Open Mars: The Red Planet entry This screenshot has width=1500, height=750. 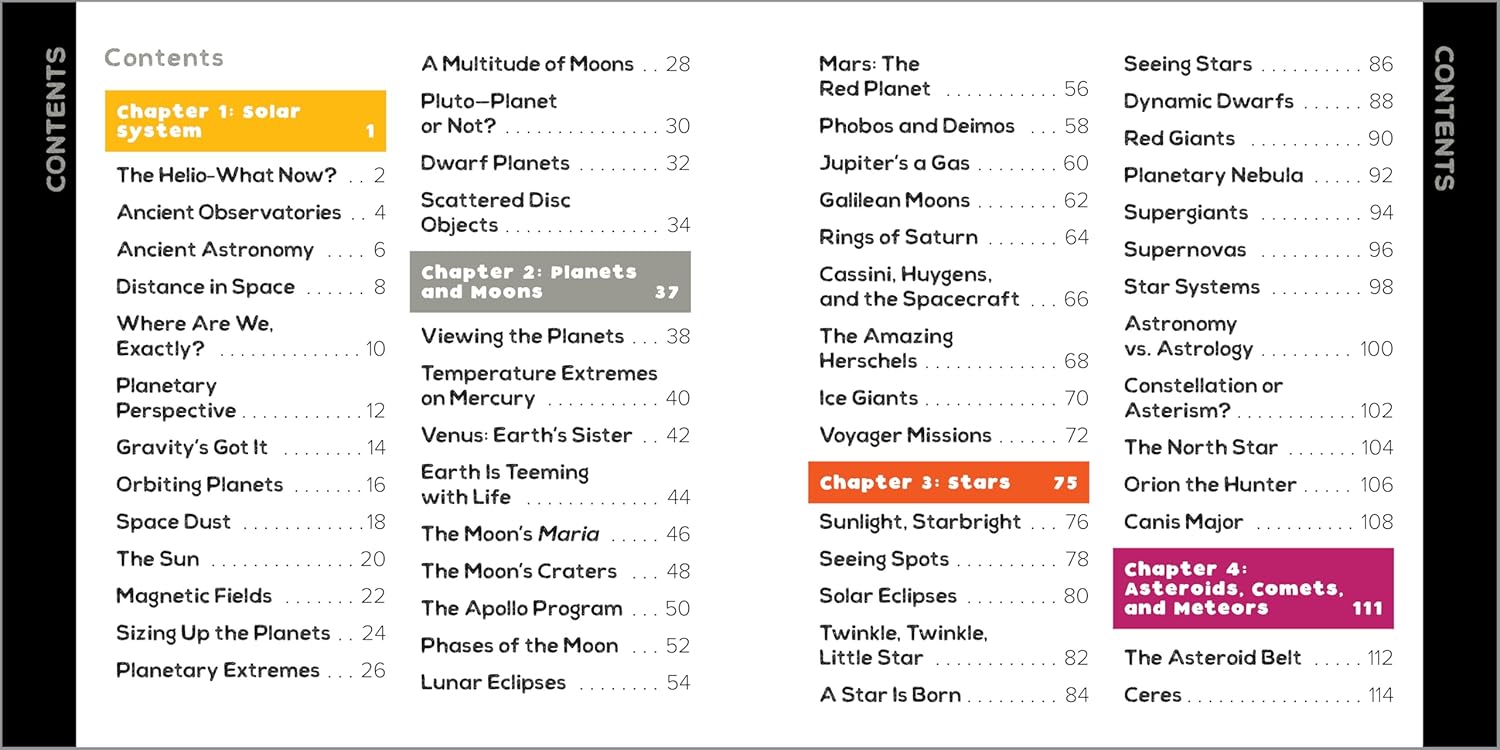pos(953,76)
